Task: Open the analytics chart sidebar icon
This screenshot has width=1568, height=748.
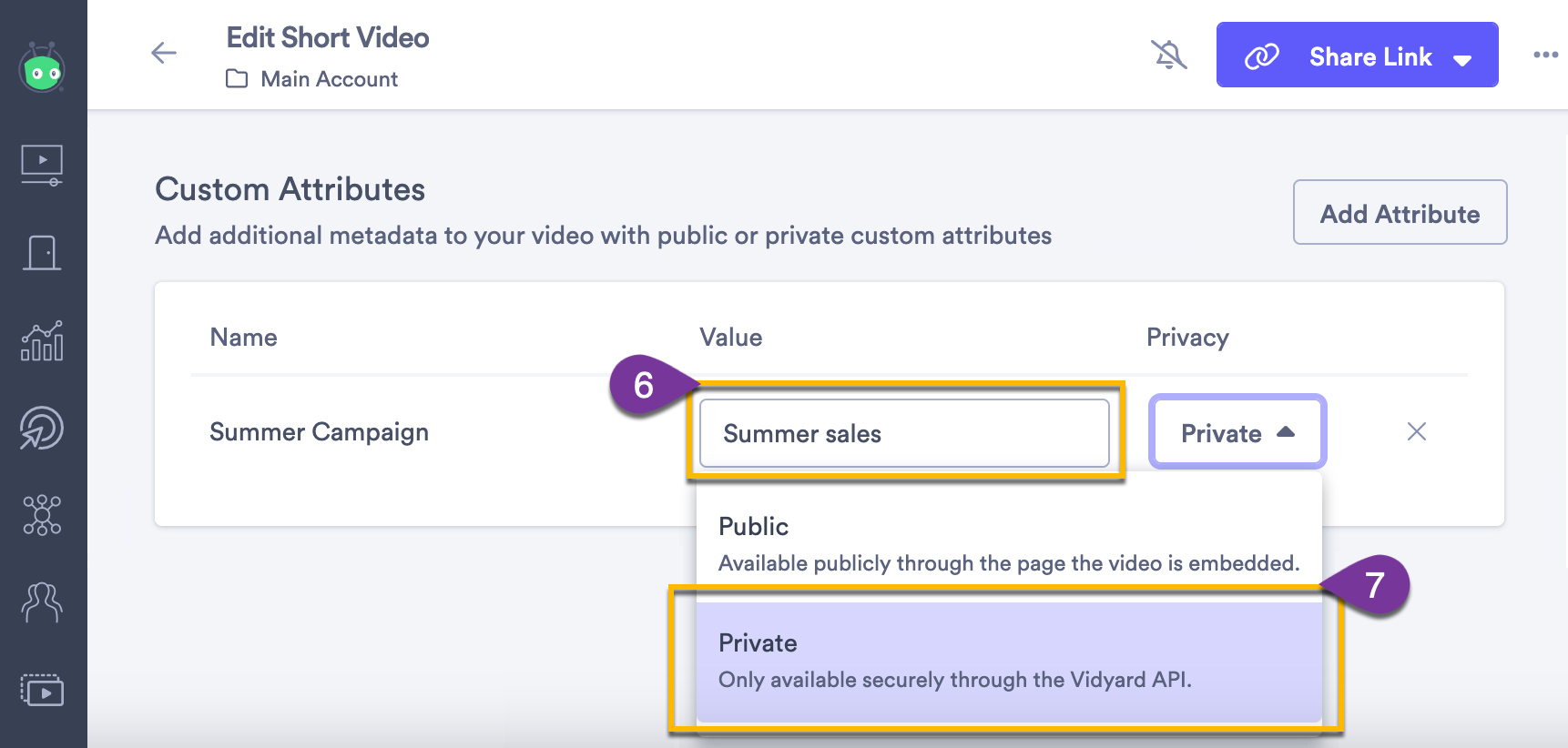Action: (x=42, y=340)
